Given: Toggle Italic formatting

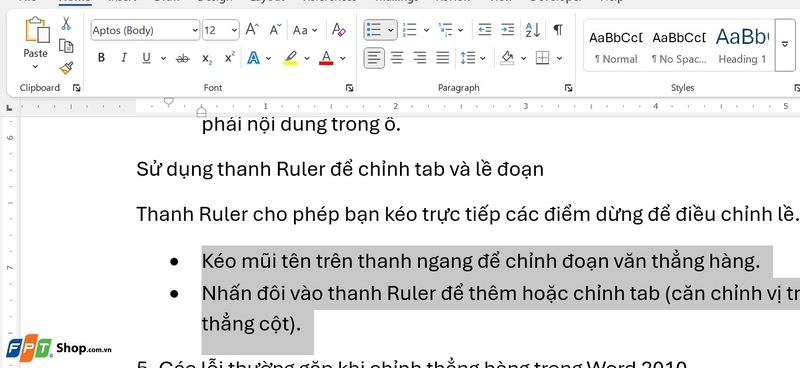Looking at the screenshot, I should point(123,58).
